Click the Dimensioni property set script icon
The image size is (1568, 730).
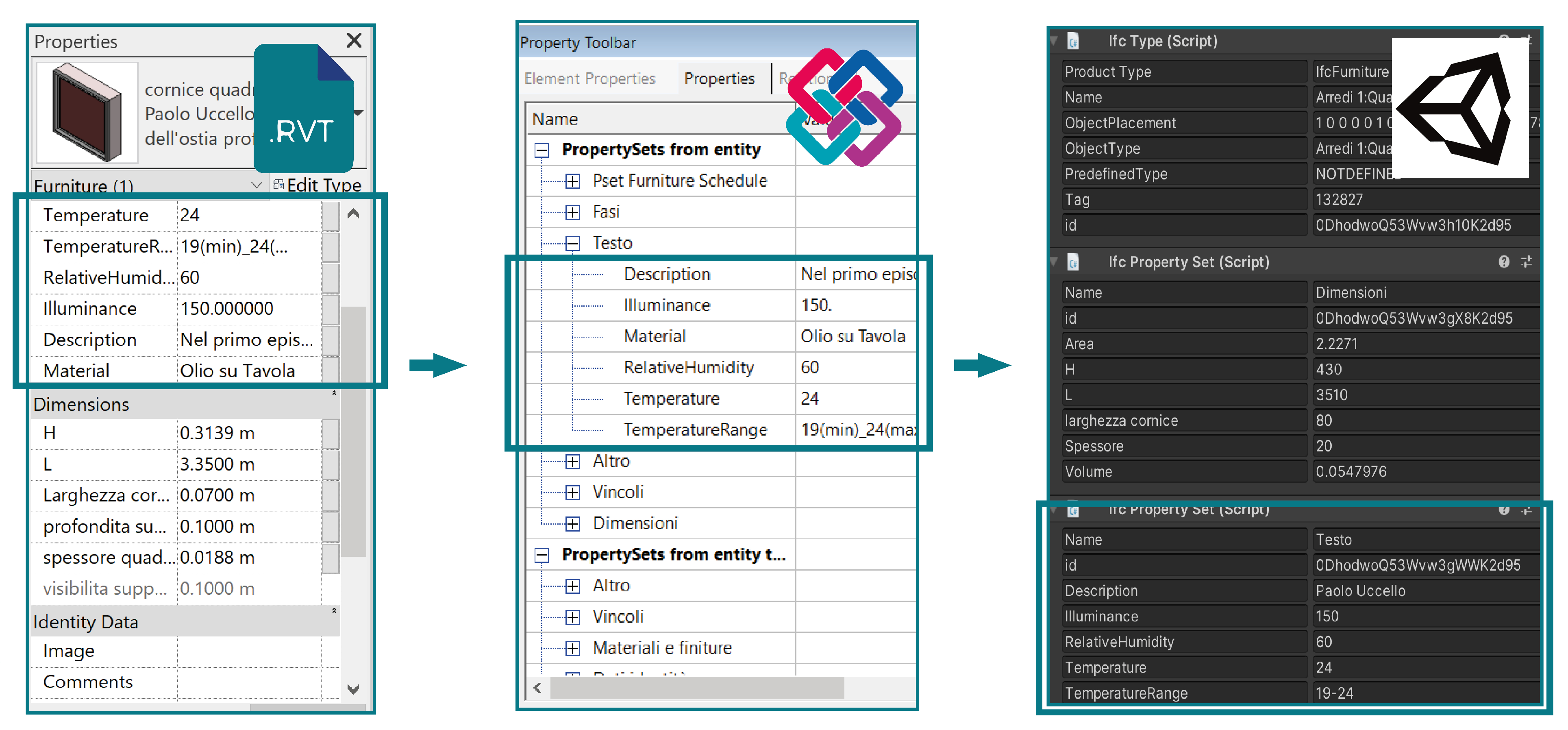(1073, 262)
